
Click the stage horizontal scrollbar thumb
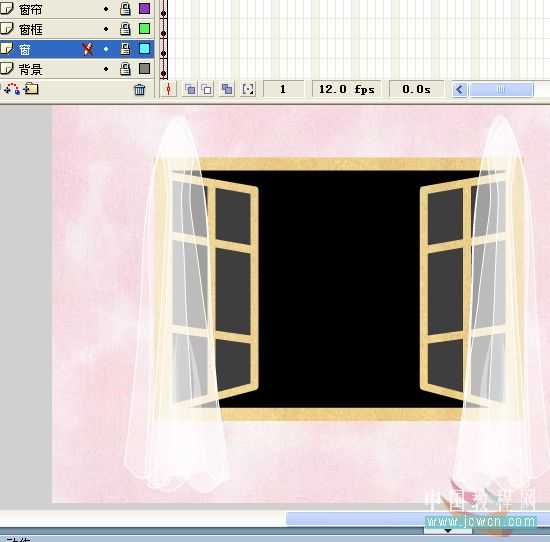click(x=417, y=518)
